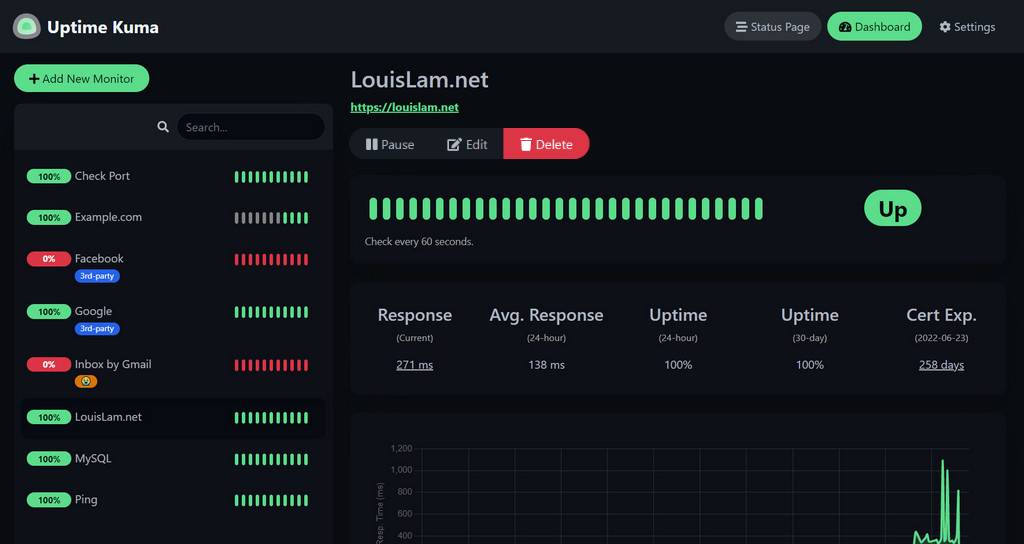The height and width of the screenshot is (544, 1024).
Task: Click the LouisLam.net heartbeat bar in details
Action: click(565, 209)
